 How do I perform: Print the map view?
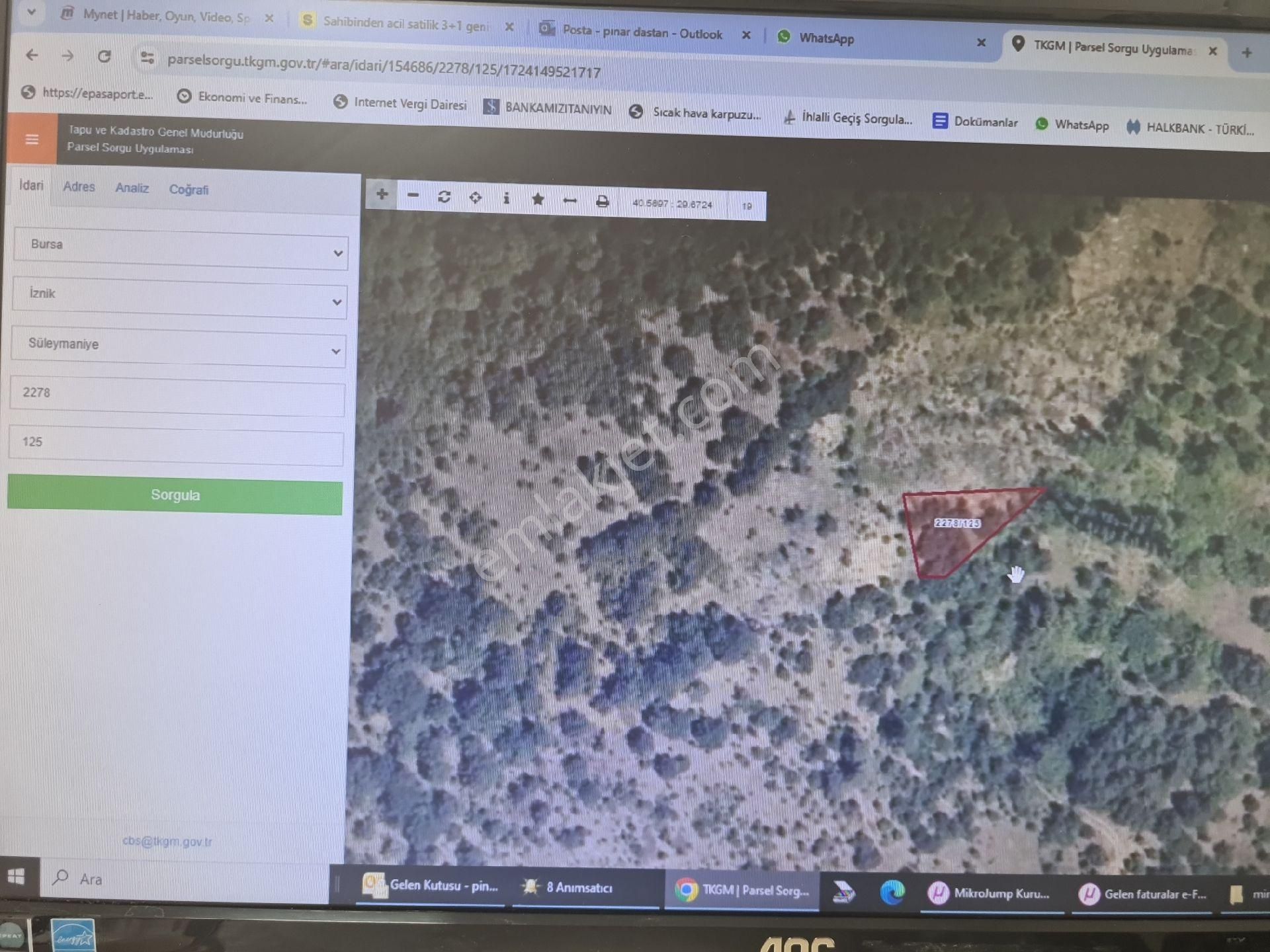tap(602, 201)
